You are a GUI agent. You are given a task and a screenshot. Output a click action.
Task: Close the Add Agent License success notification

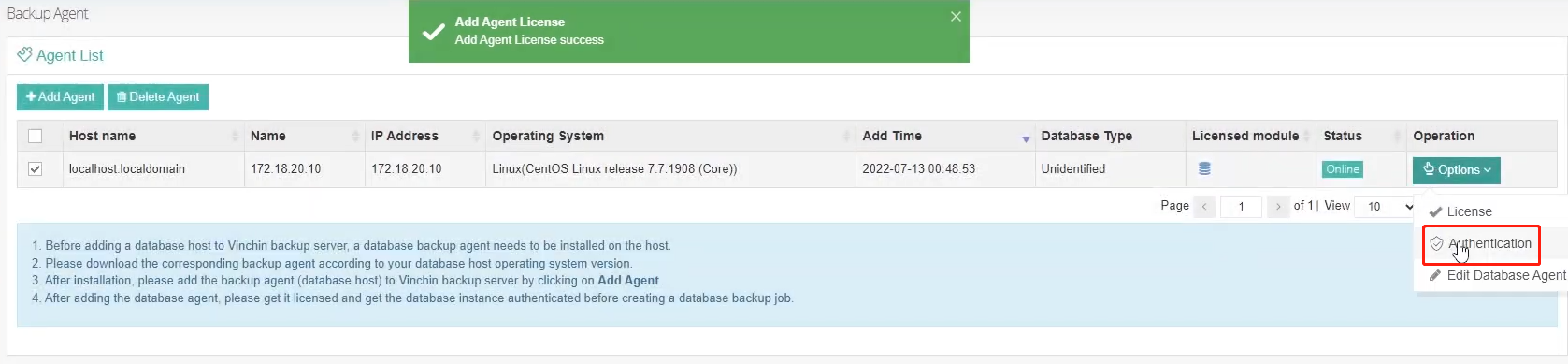[x=956, y=17]
